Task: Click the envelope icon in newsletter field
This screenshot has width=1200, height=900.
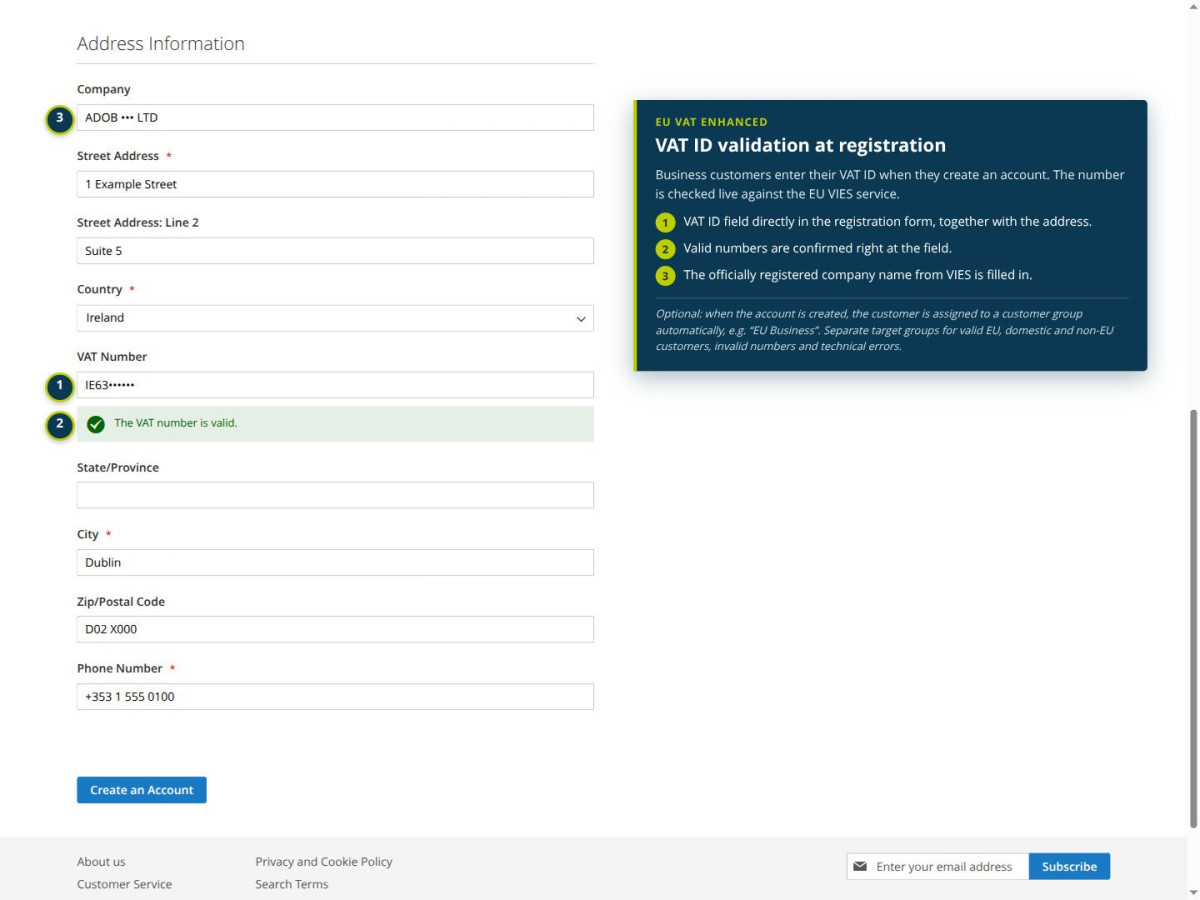Action: coord(860,866)
